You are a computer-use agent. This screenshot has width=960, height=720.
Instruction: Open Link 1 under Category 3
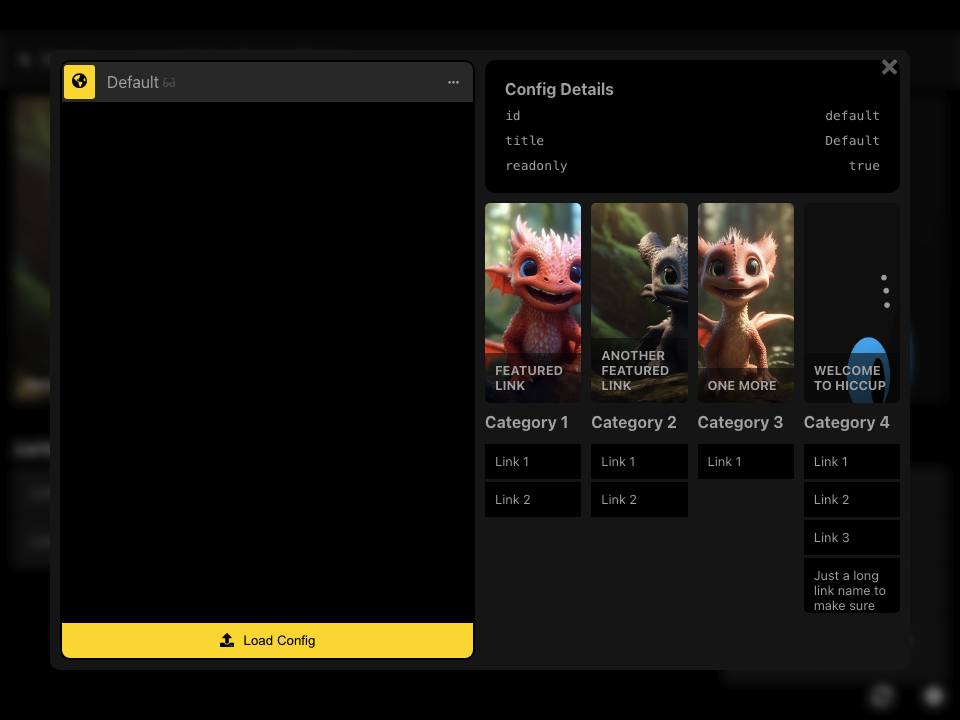746,462
